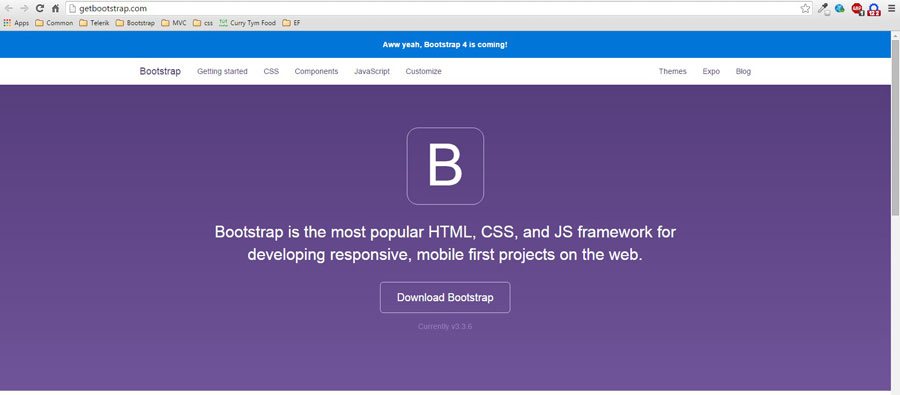Open the Bootstrap bookmarks folder
This screenshot has height=395, width=900.
[x=135, y=23]
